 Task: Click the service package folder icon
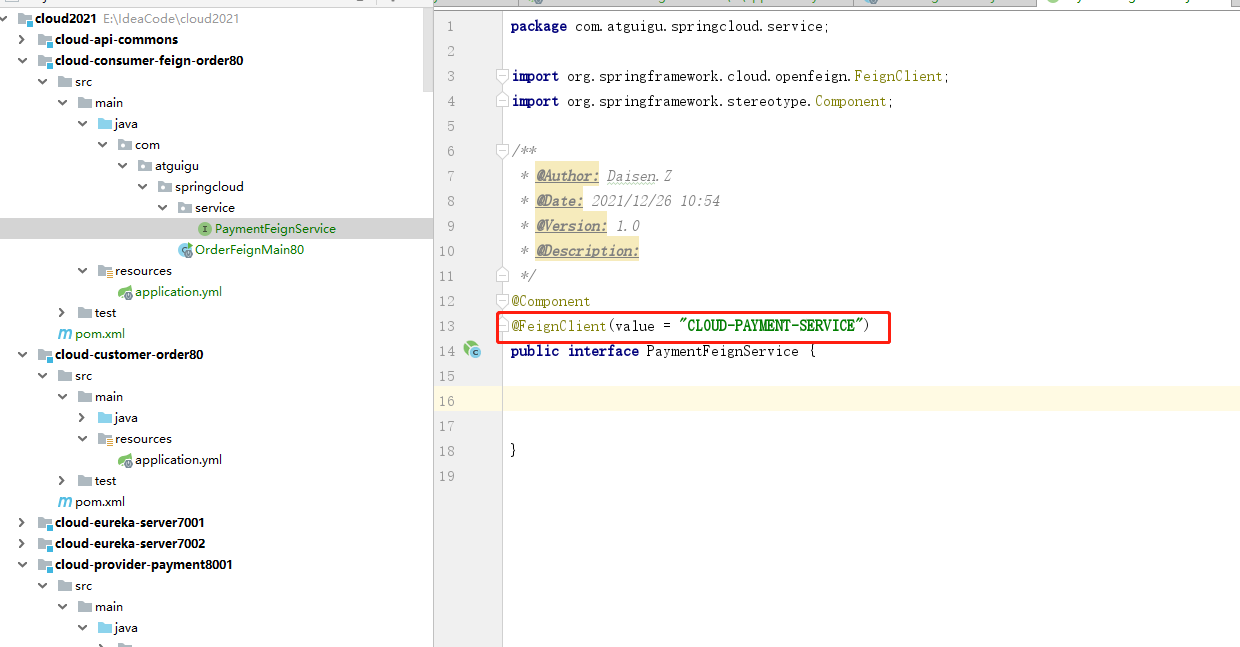185,208
